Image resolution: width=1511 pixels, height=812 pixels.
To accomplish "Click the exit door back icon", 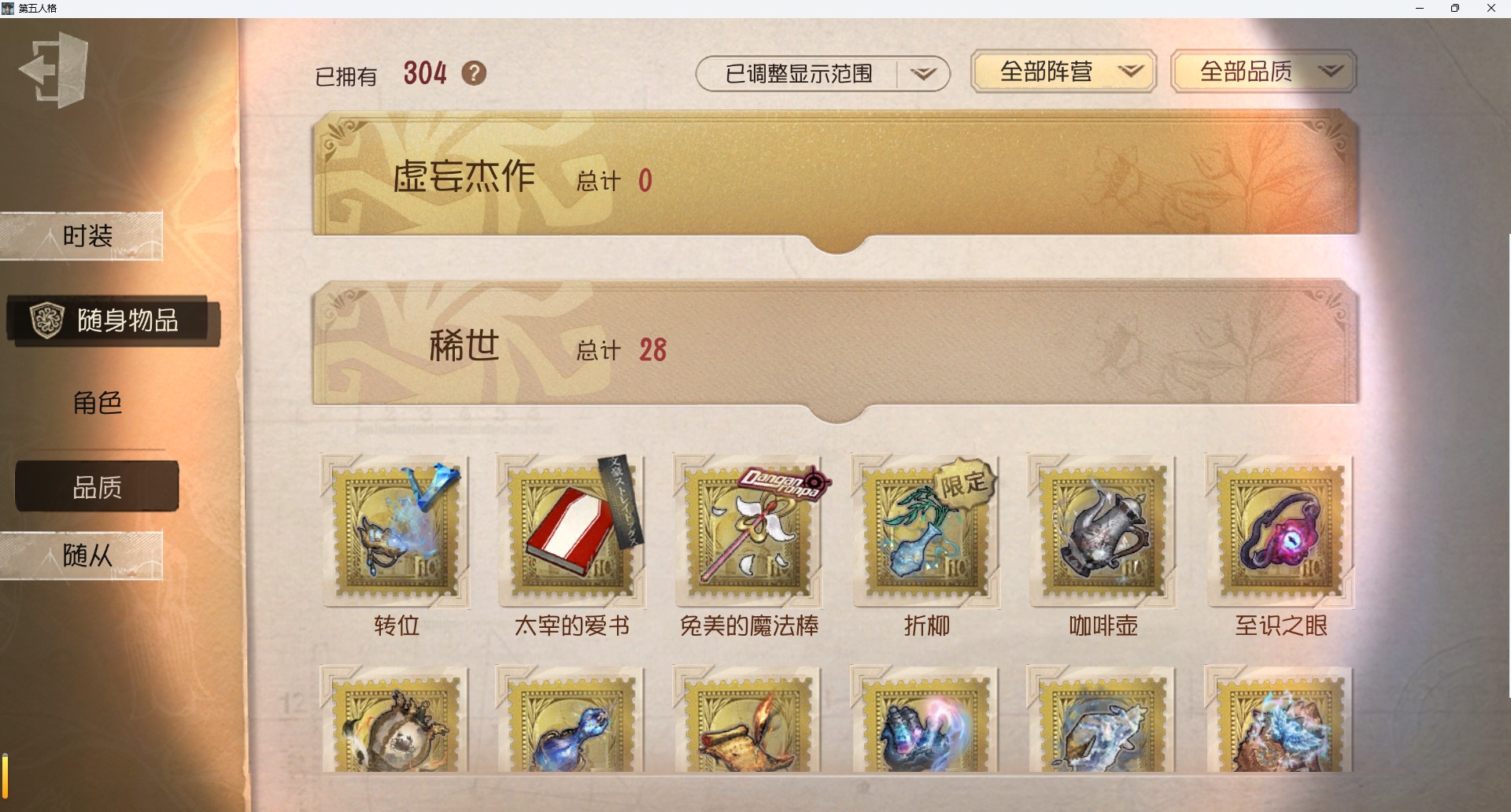I will pyautogui.click(x=54, y=69).
